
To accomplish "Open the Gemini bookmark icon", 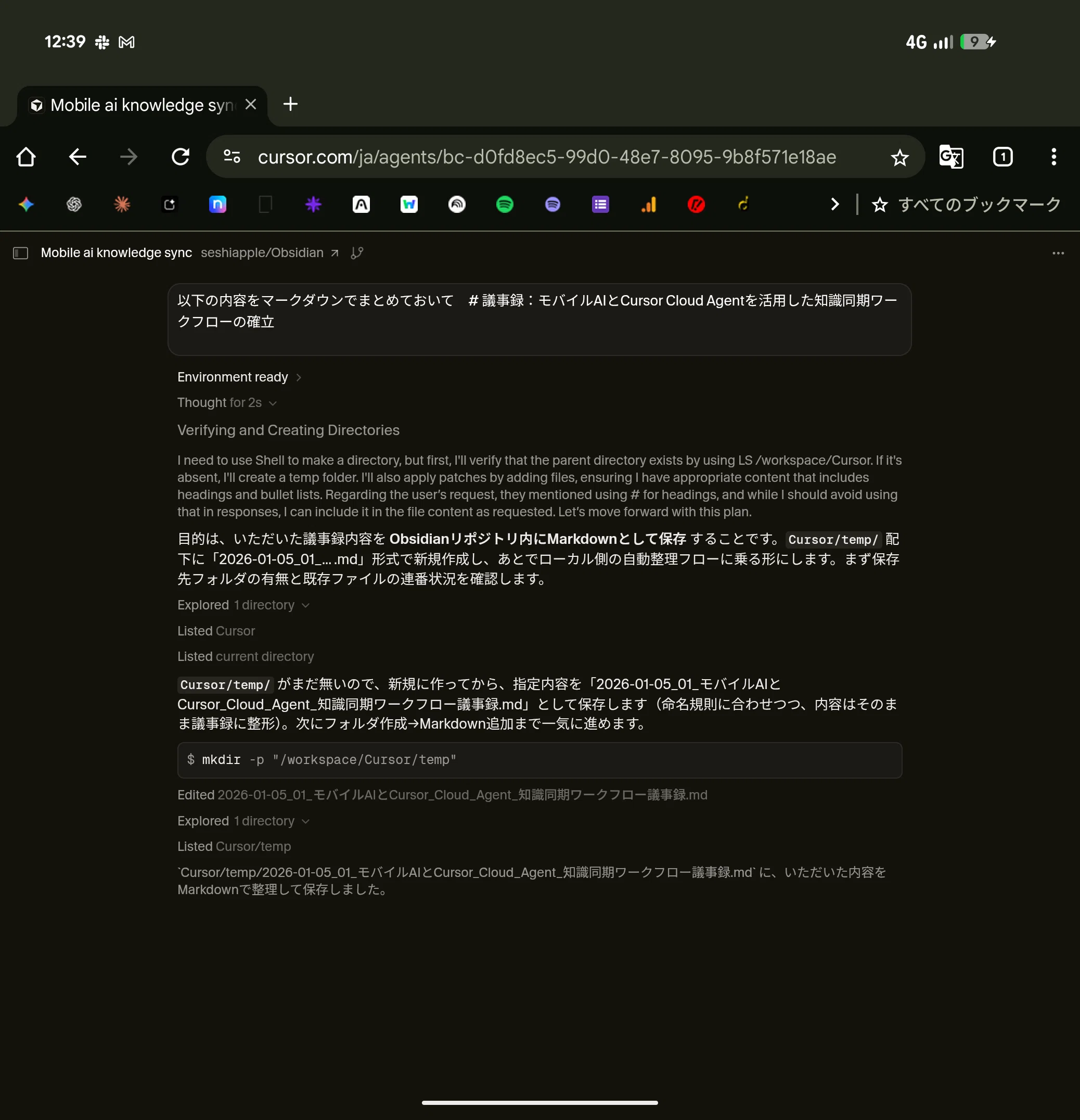I will pos(27,204).
